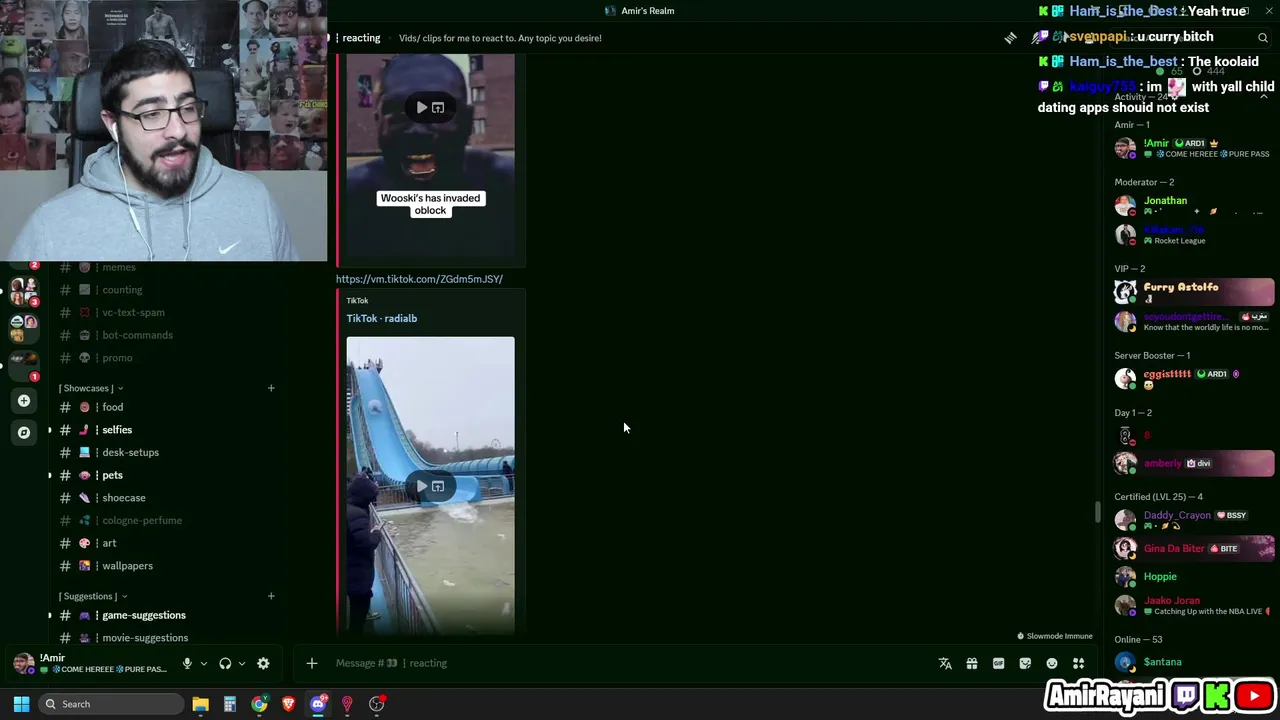1280x720 pixels.
Task: Open the GIF picker
Action: 998,663
